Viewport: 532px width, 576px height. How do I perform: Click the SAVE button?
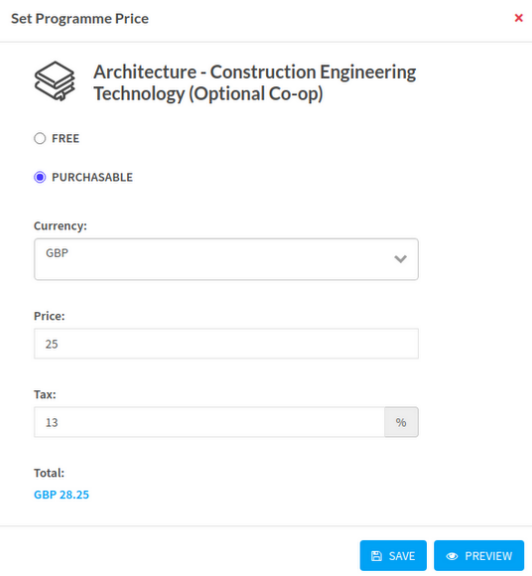point(393,555)
